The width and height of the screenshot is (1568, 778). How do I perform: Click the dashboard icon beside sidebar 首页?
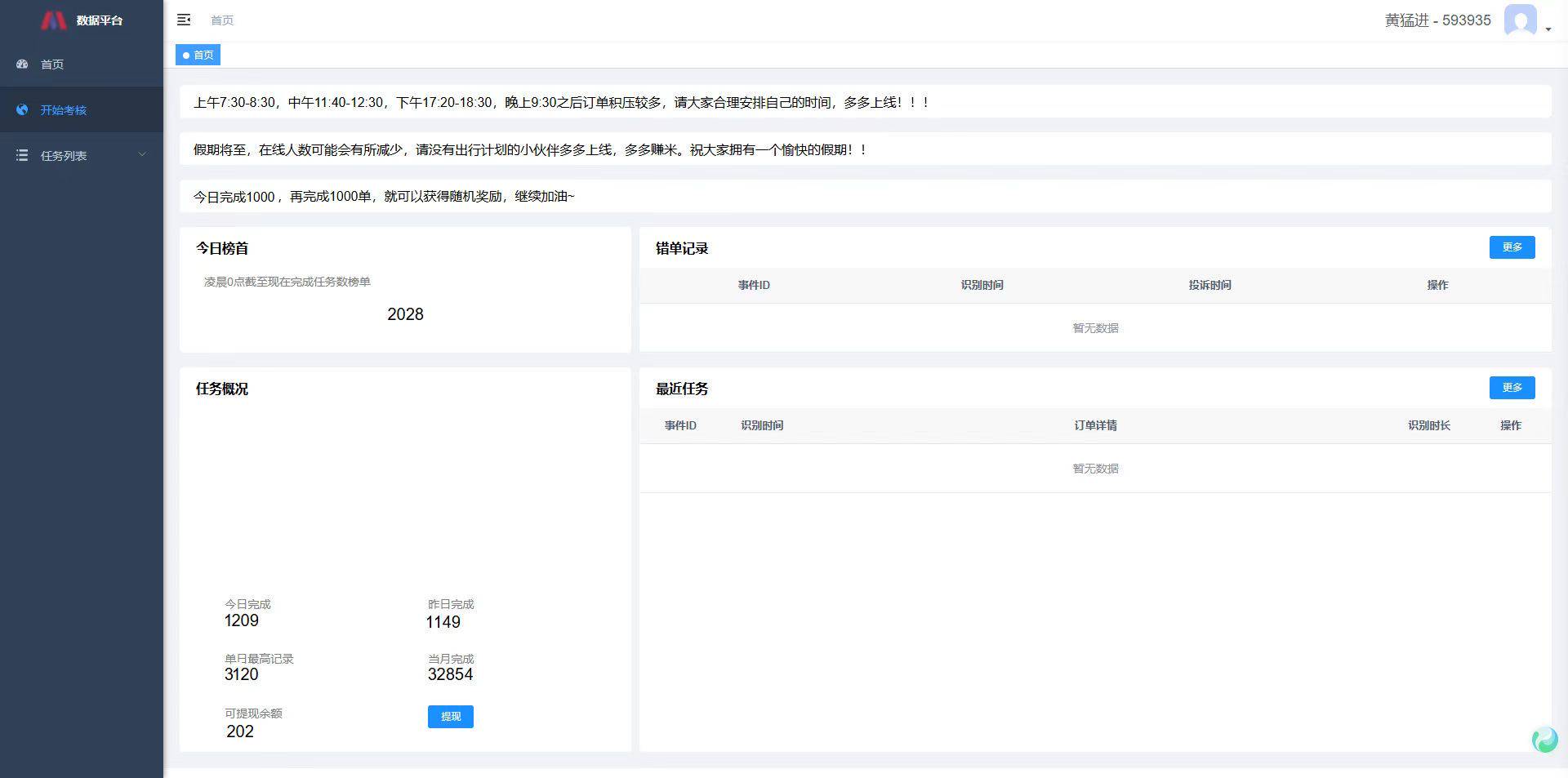pyautogui.click(x=22, y=64)
